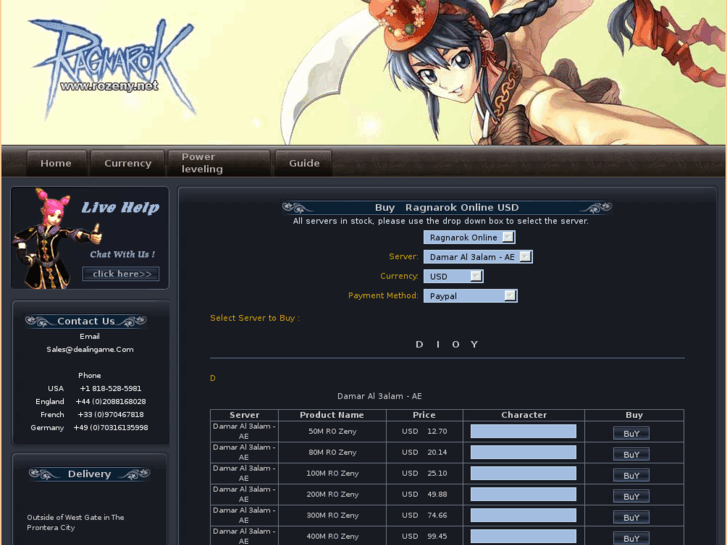
Task: Click the Contact Us panel heading
Action: tap(86, 321)
